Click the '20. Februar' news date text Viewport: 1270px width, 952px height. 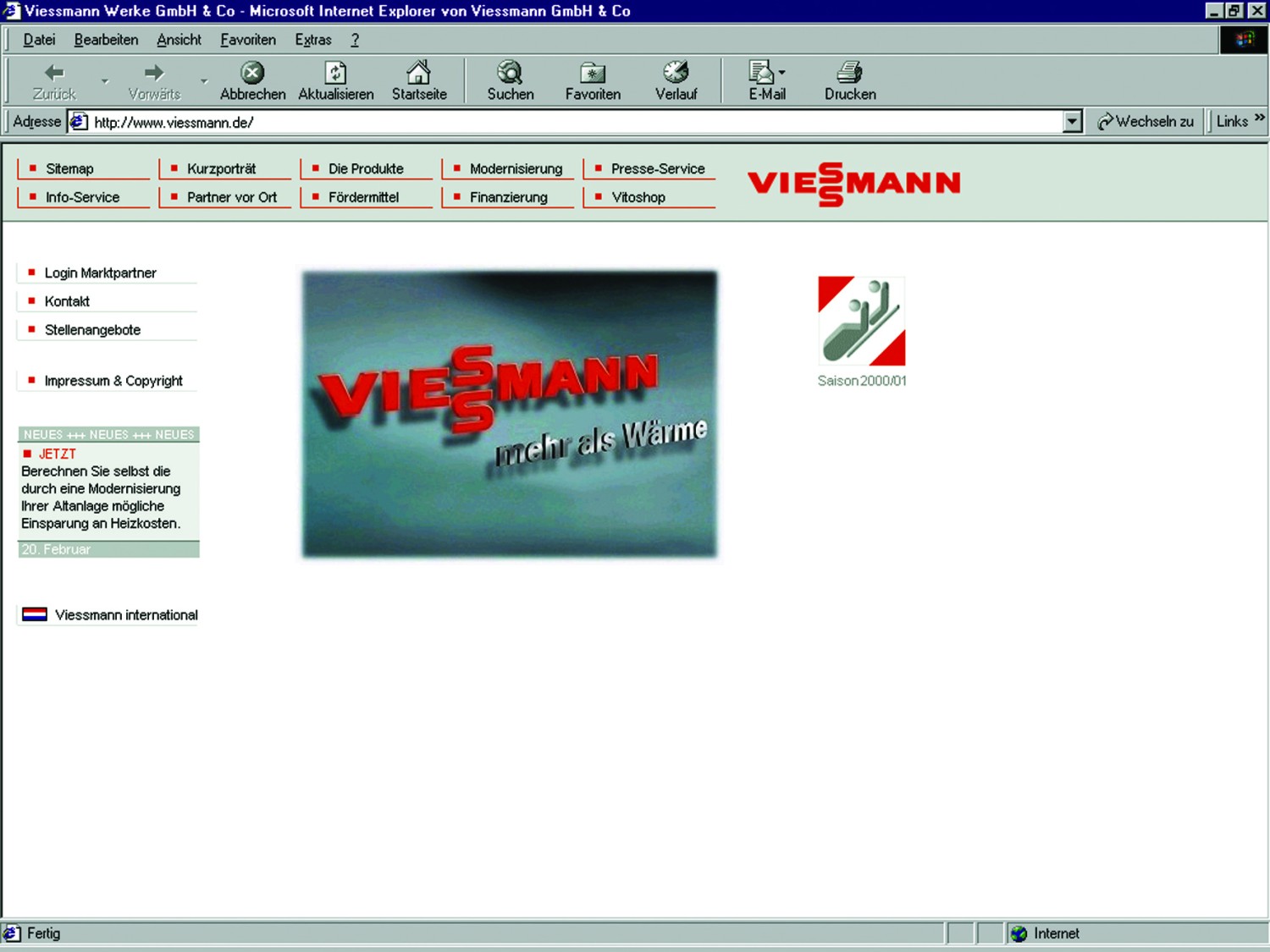[x=56, y=549]
